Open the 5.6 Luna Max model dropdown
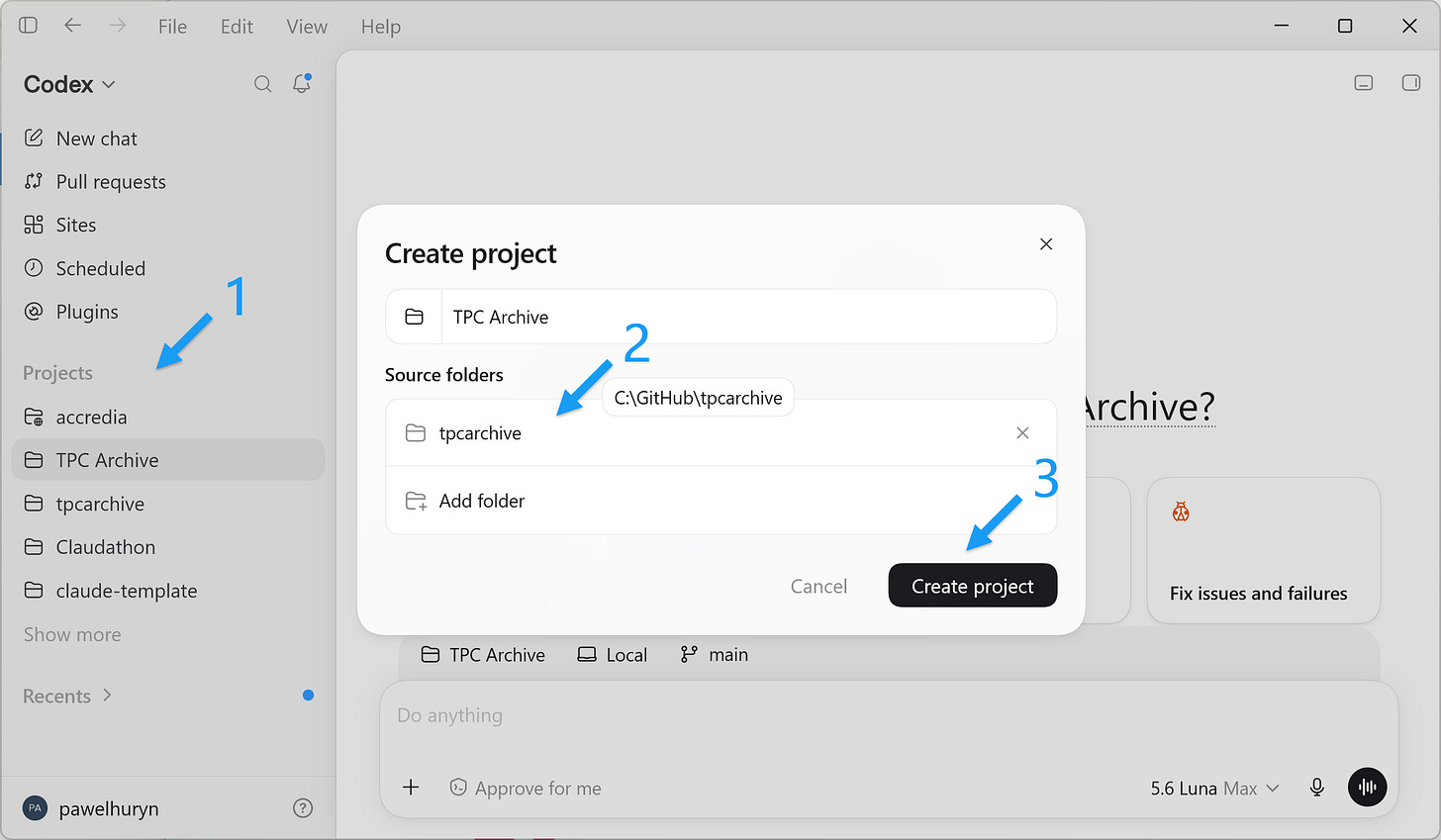Screen dimensions: 1441x840 point(1214,789)
